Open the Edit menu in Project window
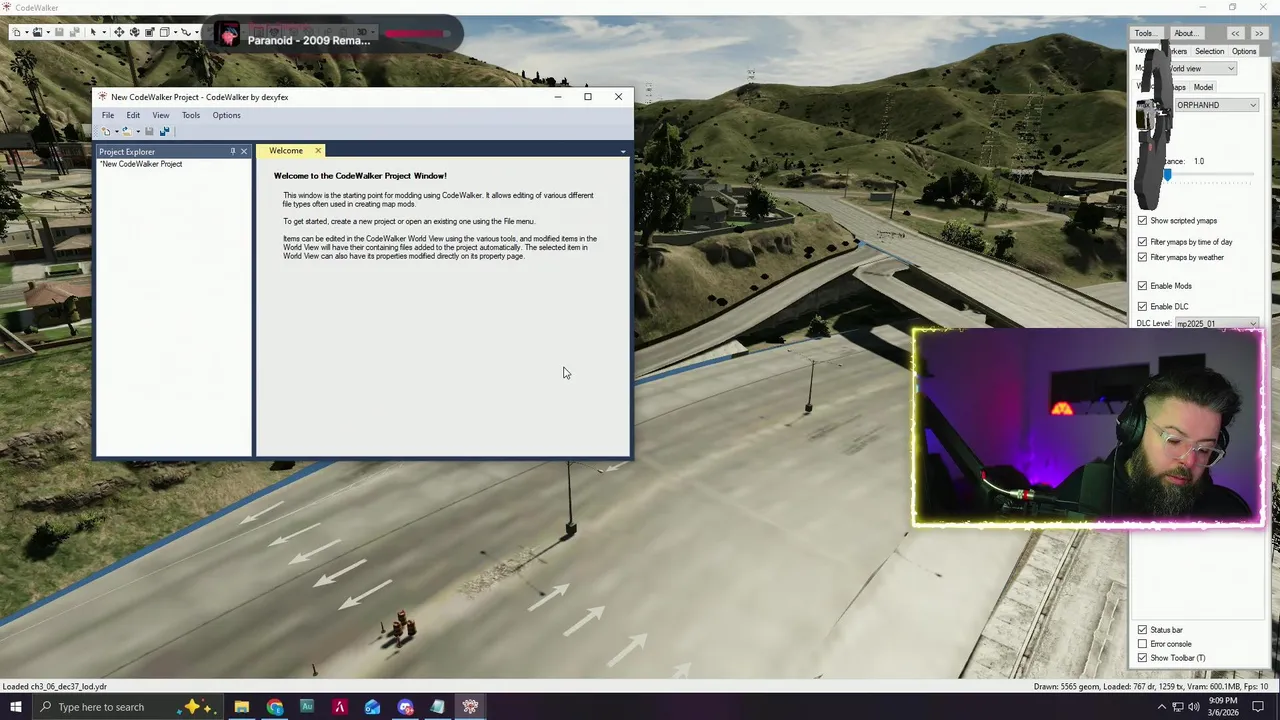Screen dimensions: 1280x720 [x=133, y=115]
